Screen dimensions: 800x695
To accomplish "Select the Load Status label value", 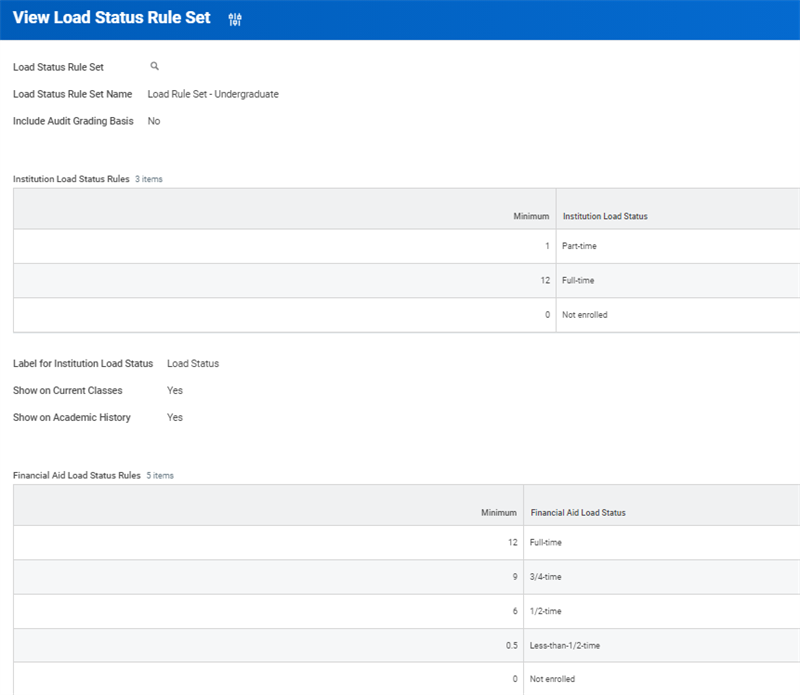I will tap(193, 363).
